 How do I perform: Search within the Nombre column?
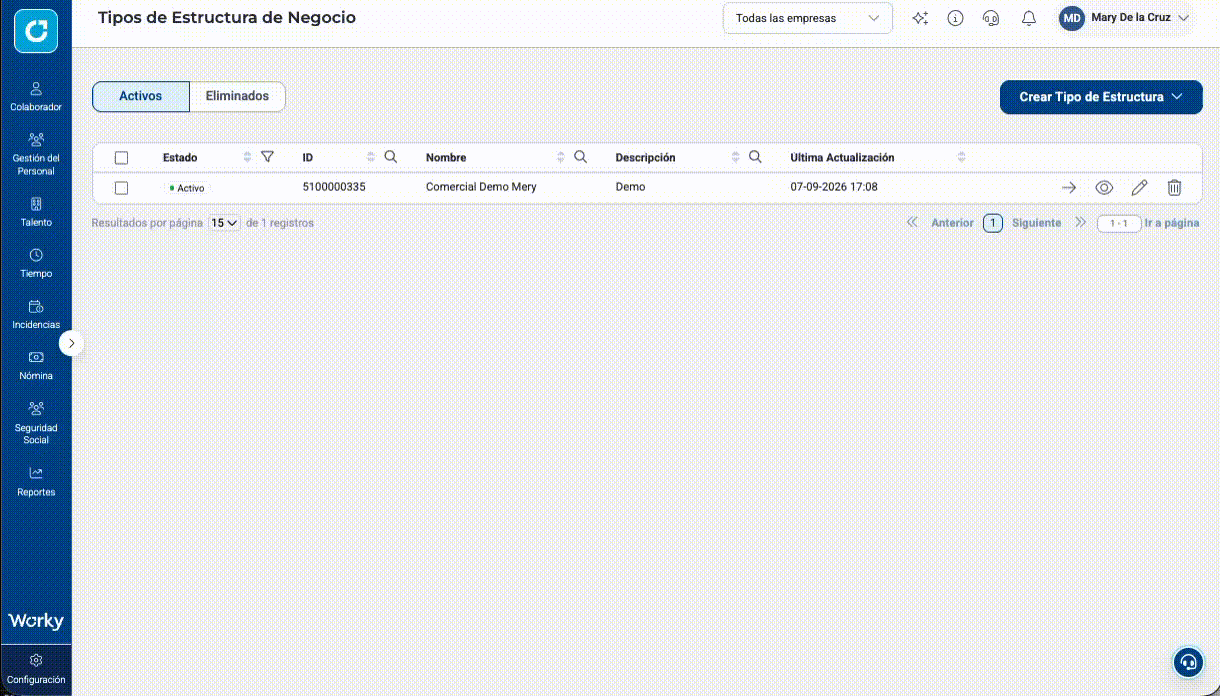coord(580,157)
